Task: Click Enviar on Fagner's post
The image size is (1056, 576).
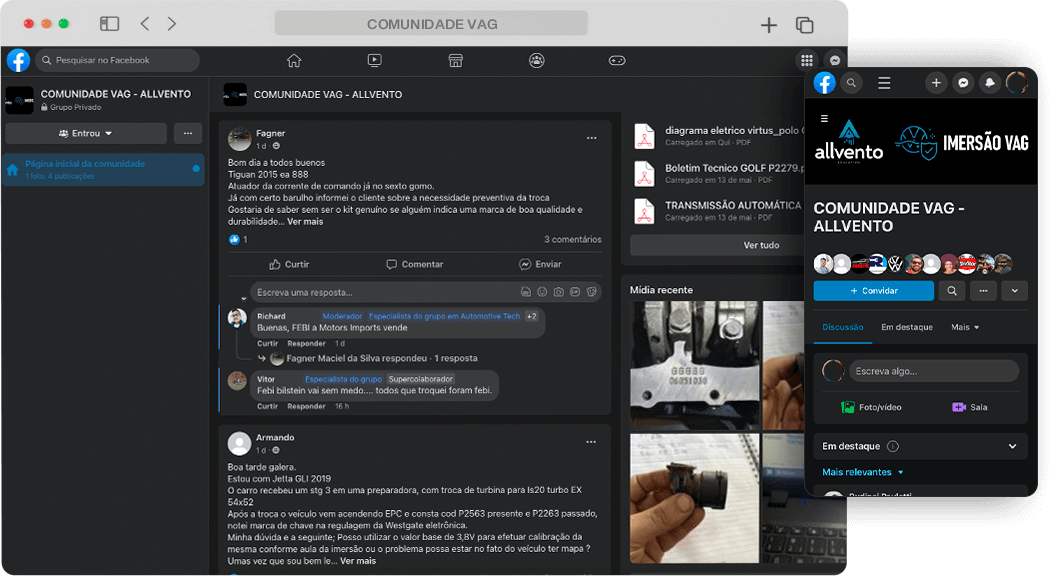Action: [540, 264]
